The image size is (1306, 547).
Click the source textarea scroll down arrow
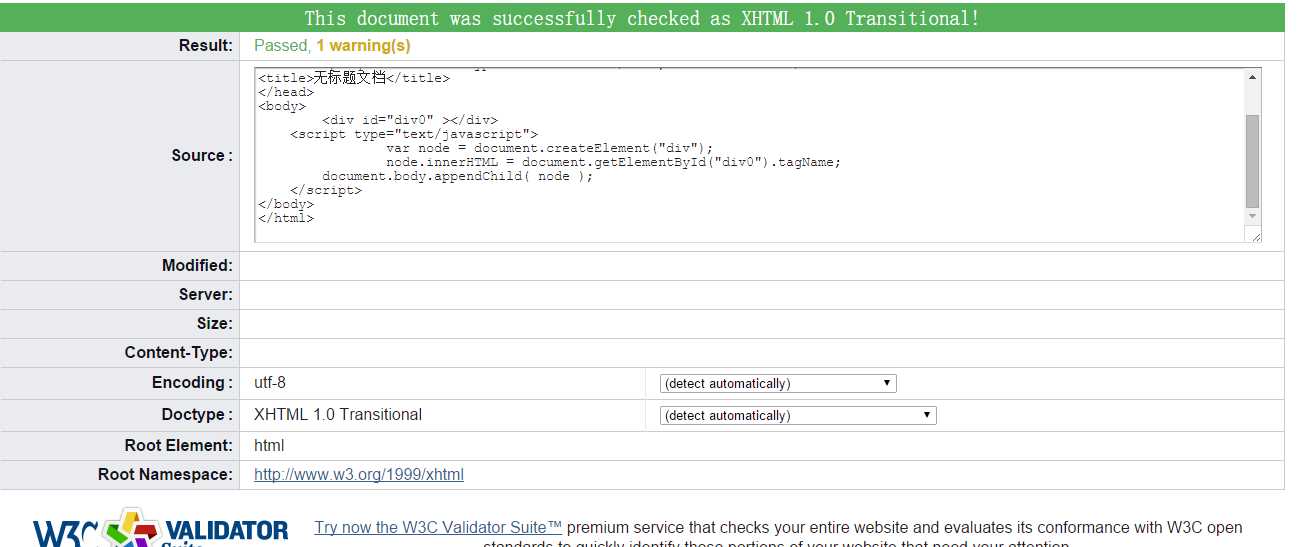(x=1253, y=216)
